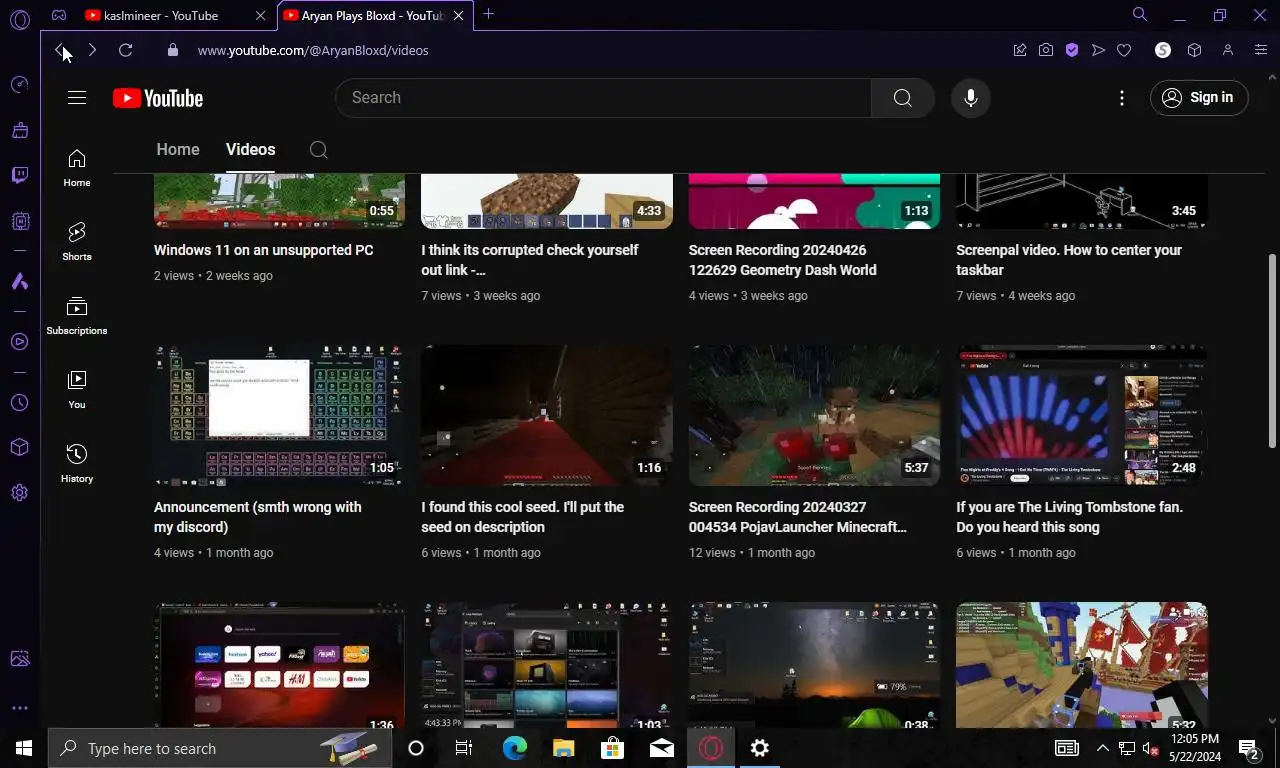Image resolution: width=1280 pixels, height=768 pixels.
Task: Pin page using the pinboard icon
Action: coord(1020,50)
